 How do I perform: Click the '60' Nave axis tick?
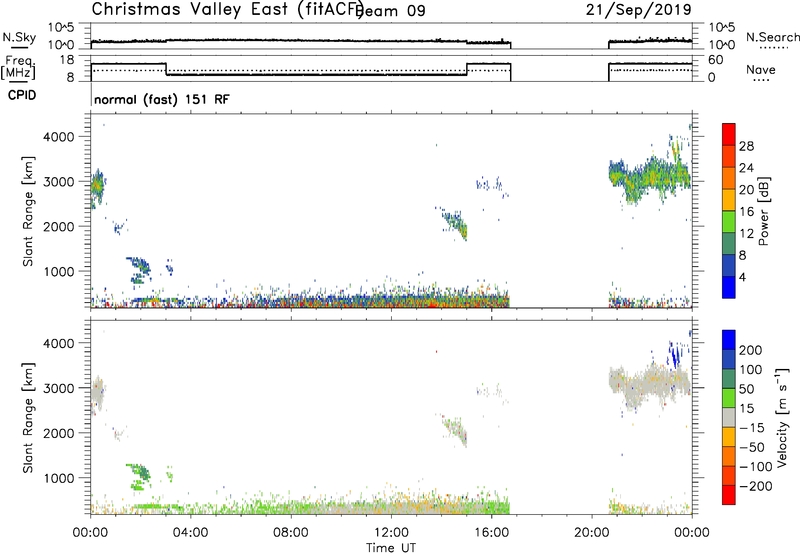pyautogui.click(x=716, y=60)
